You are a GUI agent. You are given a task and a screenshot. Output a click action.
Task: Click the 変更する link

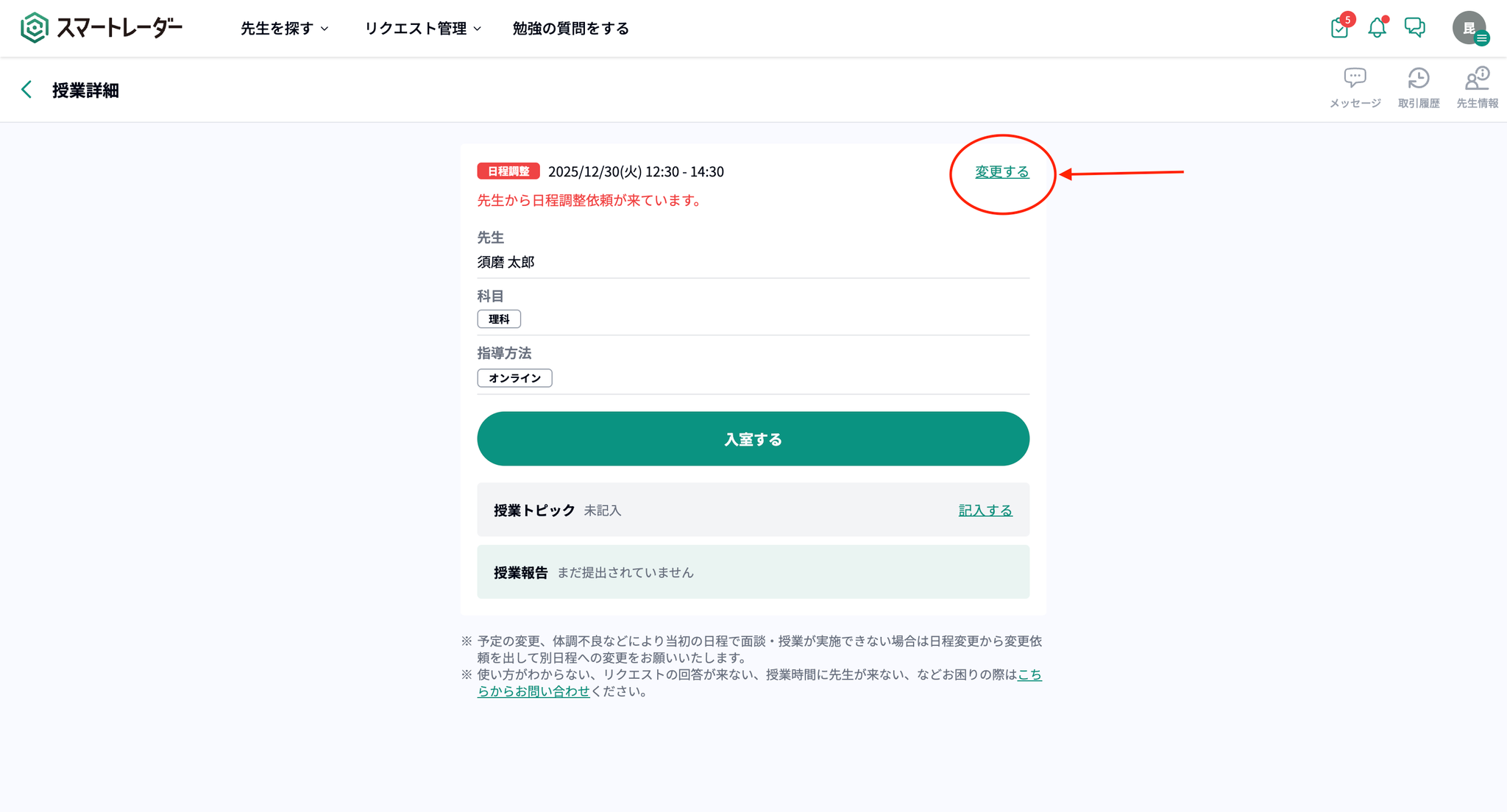pos(1002,172)
